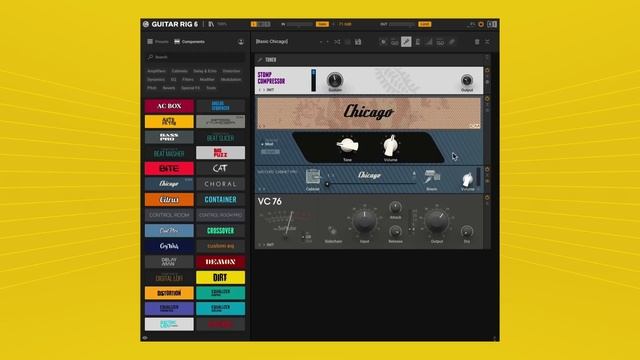640x360 pixels.
Task: Filter components by Filters category
Action: click(188, 80)
